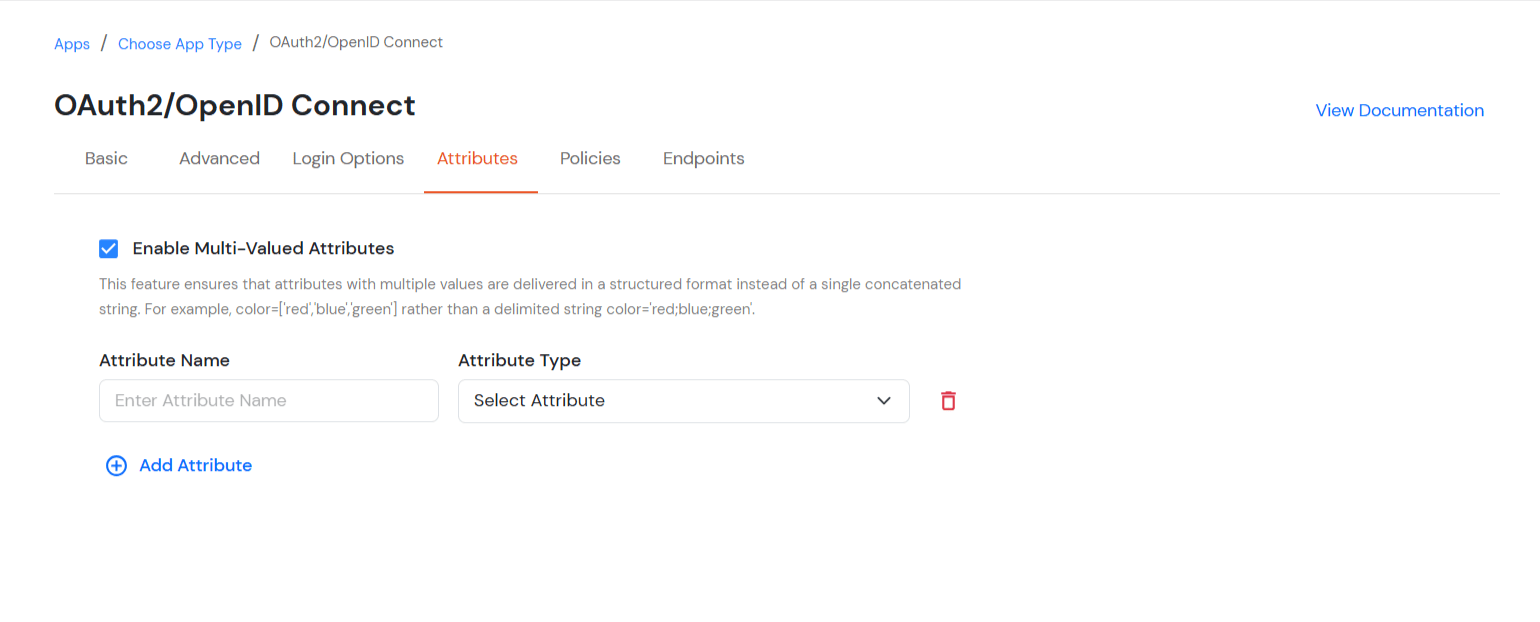Image resolution: width=1540 pixels, height=622 pixels.
Task: Delete the attribute row using trash icon
Action: [948, 400]
